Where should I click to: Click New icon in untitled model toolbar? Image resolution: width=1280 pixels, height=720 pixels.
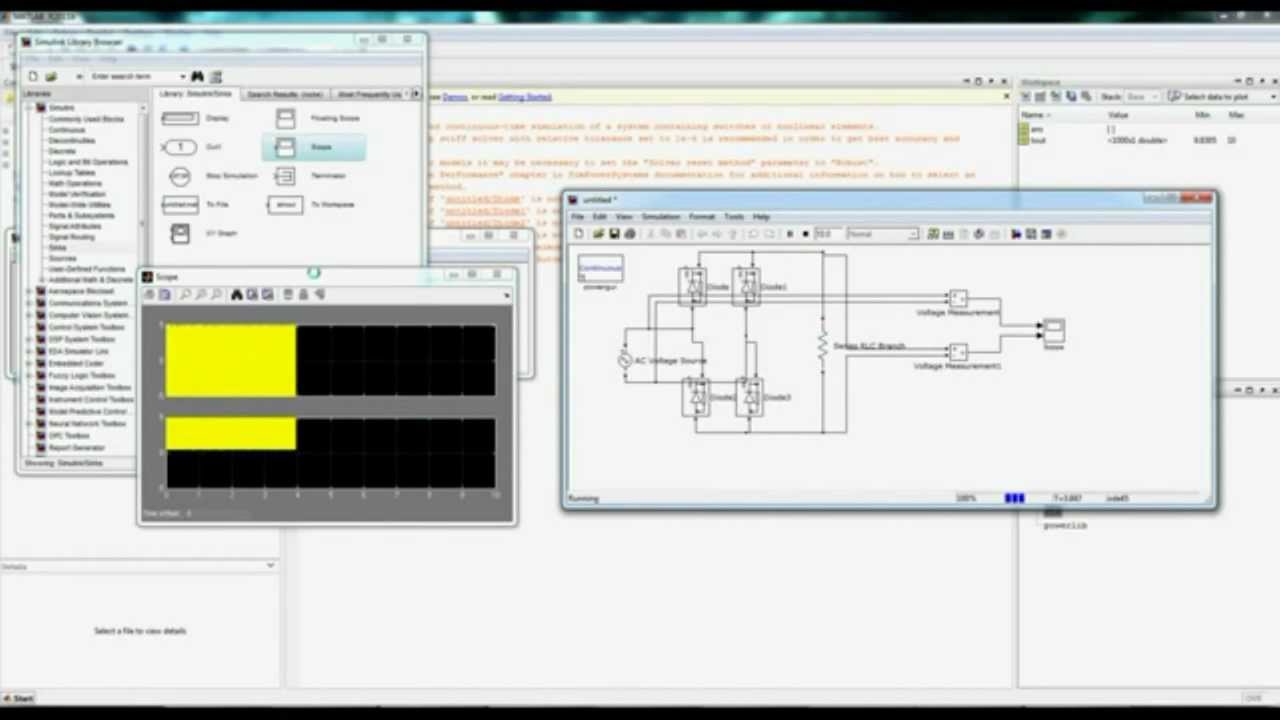578,234
